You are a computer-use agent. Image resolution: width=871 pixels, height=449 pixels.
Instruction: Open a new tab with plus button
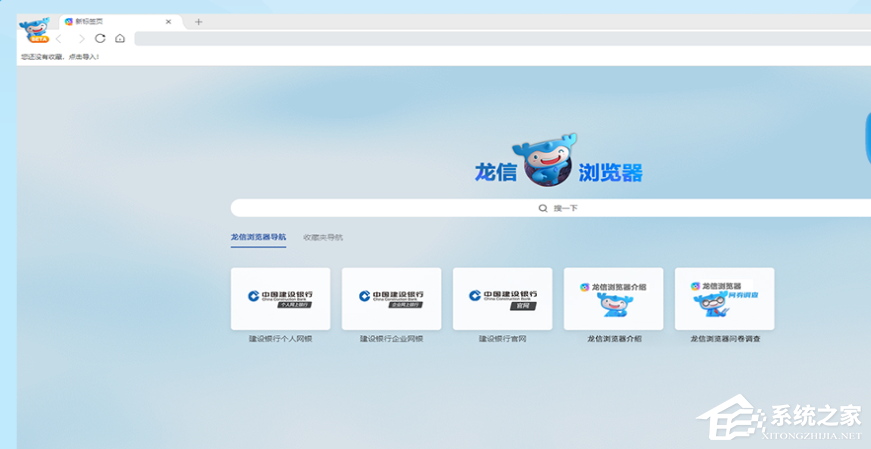pyautogui.click(x=198, y=22)
